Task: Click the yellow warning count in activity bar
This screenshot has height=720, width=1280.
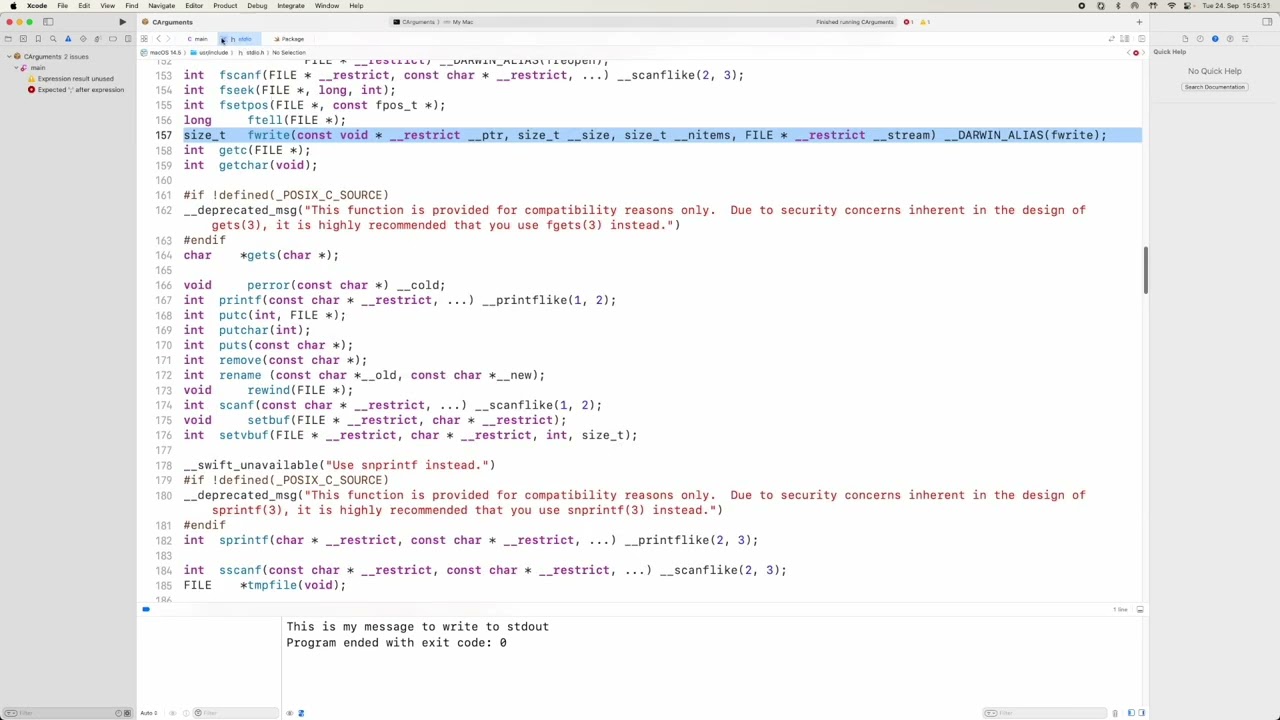Action: [925, 22]
